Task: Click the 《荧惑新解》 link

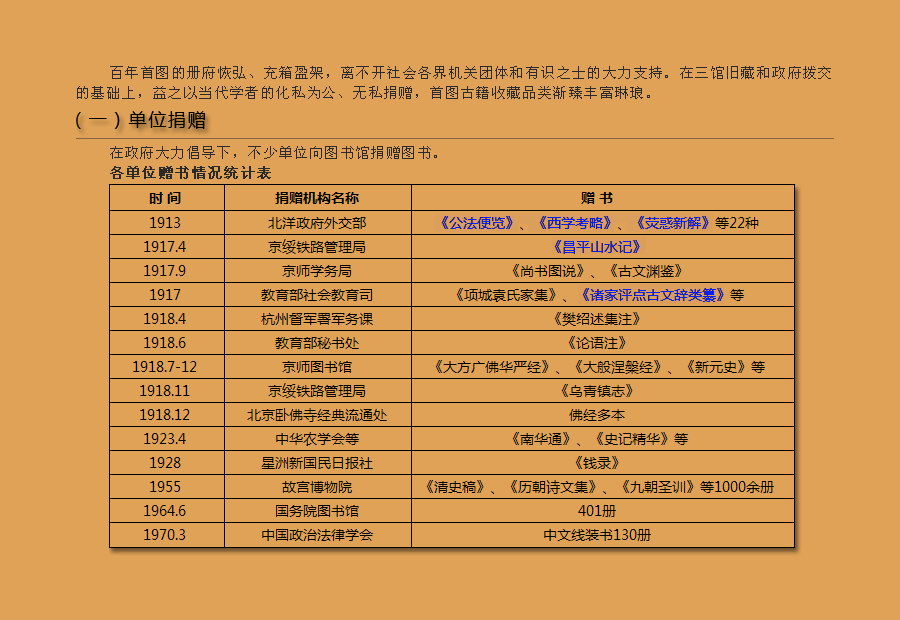Action: coord(673,223)
